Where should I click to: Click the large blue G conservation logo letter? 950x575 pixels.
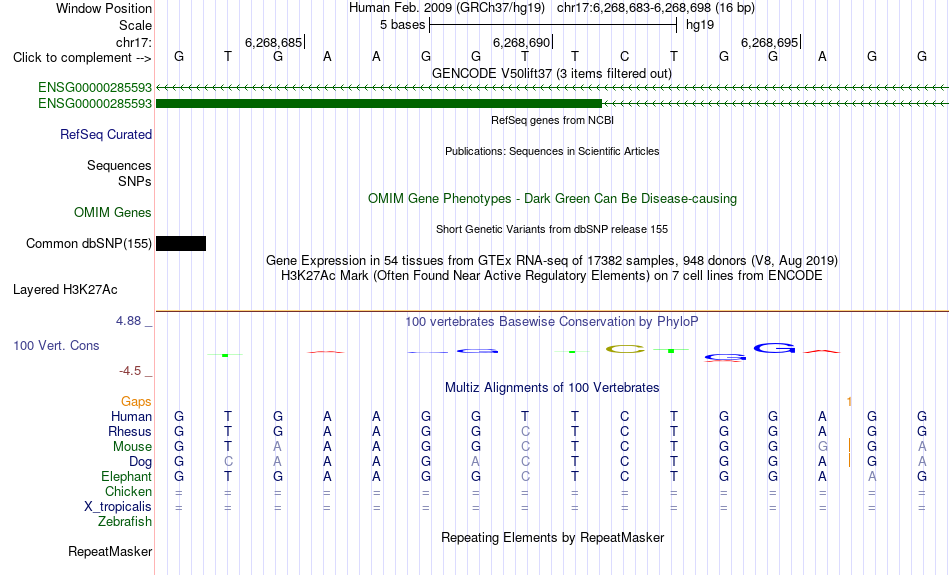[774, 348]
